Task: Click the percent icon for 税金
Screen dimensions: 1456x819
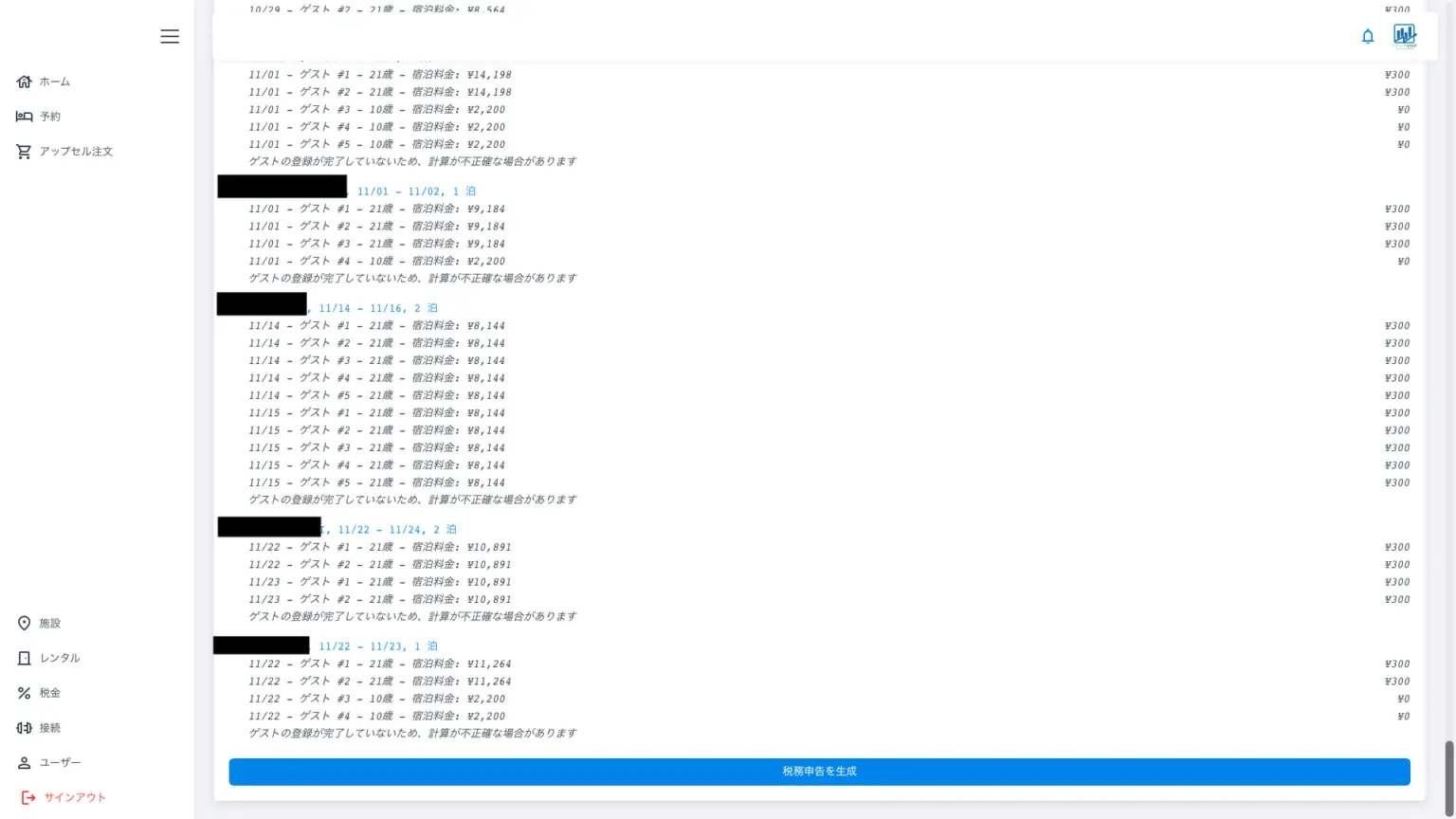Action: click(25, 693)
